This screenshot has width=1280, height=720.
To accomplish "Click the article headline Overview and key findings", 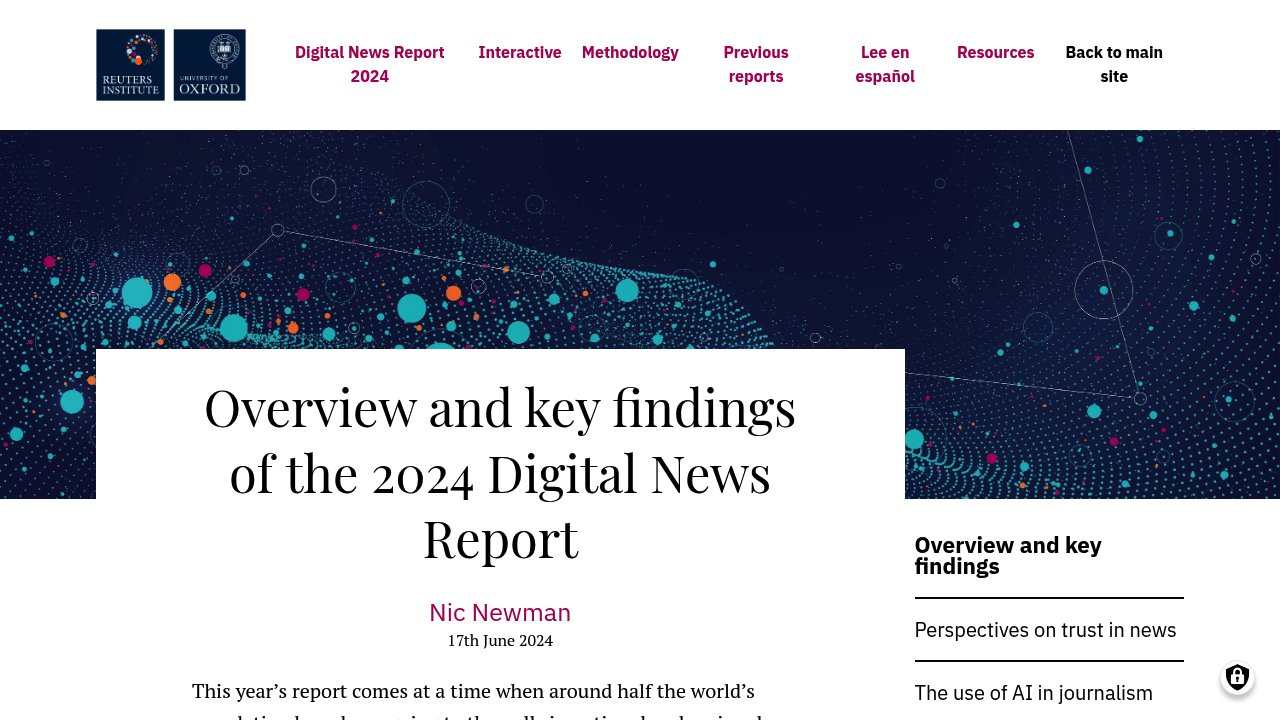I will [500, 473].
